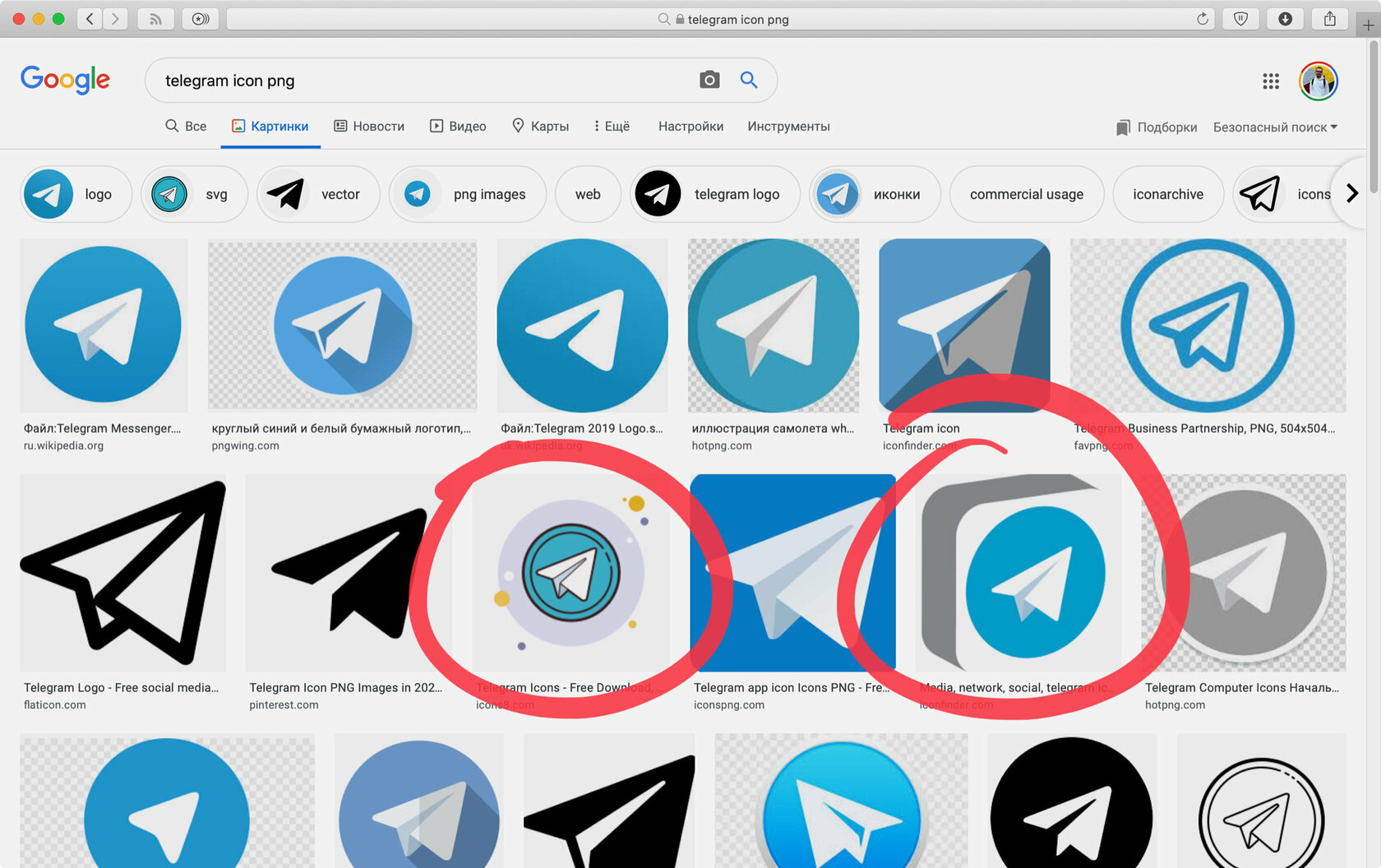The height and width of the screenshot is (868, 1381).
Task: Visit the flaticon.com source link
Action: [54, 705]
